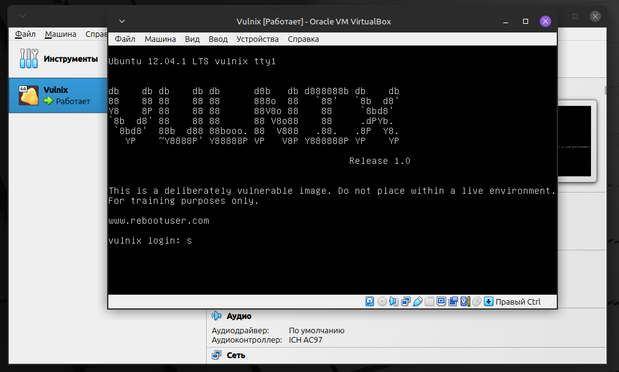This screenshot has height=372, width=619.
Task: Click the Vulnix machine OS icon
Action: pos(28,95)
